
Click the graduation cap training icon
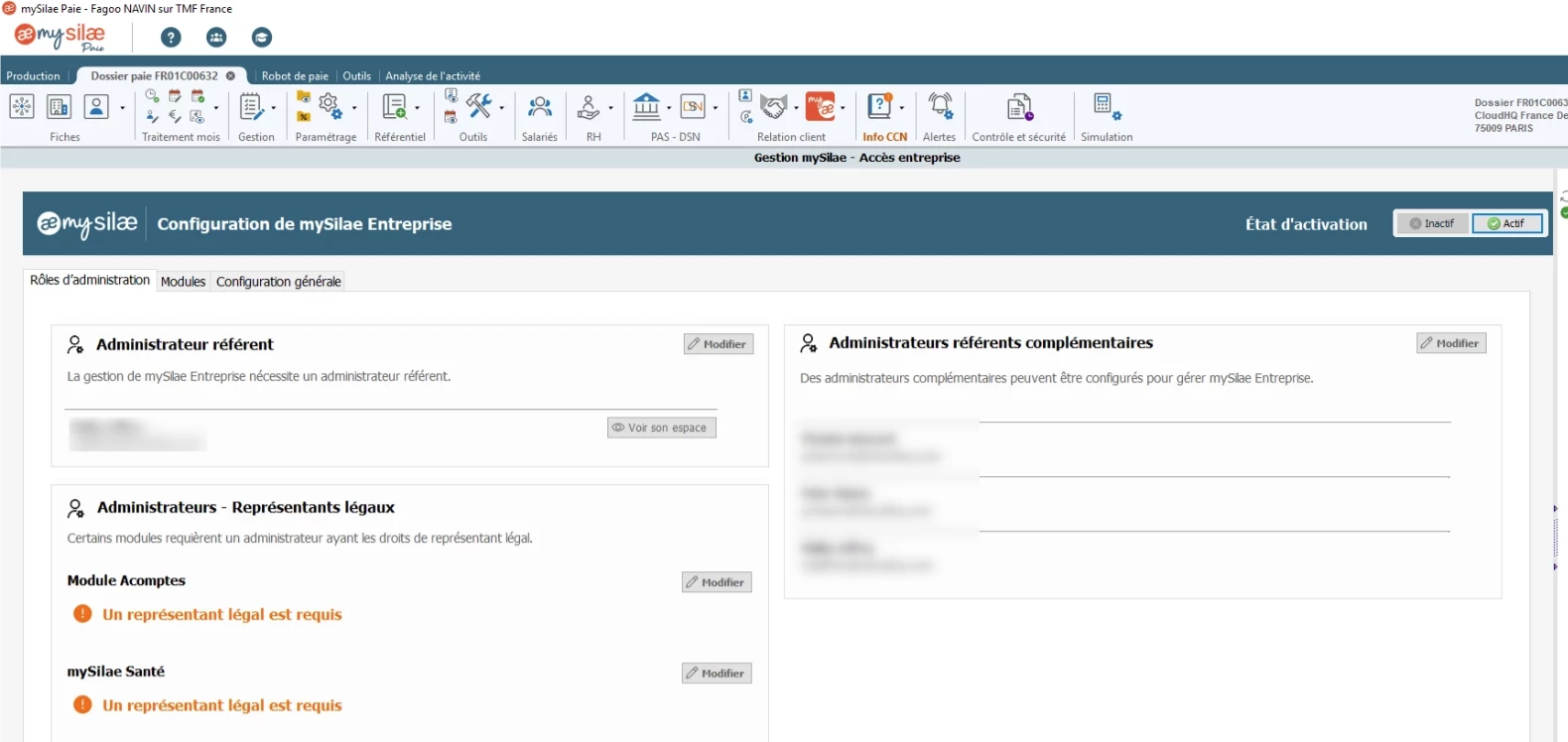pyautogui.click(x=262, y=38)
